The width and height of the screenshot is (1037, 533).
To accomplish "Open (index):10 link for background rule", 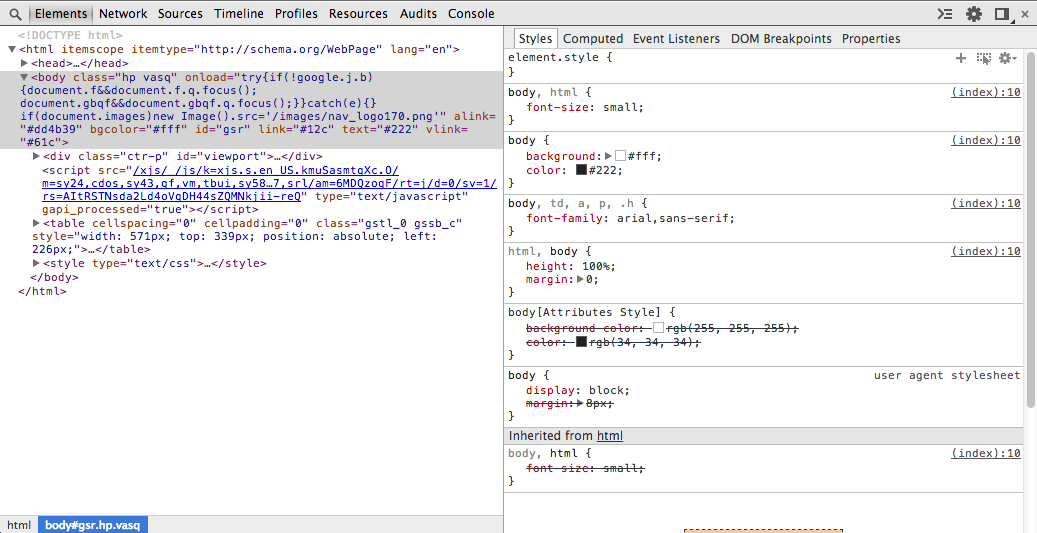I will click(x=986, y=140).
